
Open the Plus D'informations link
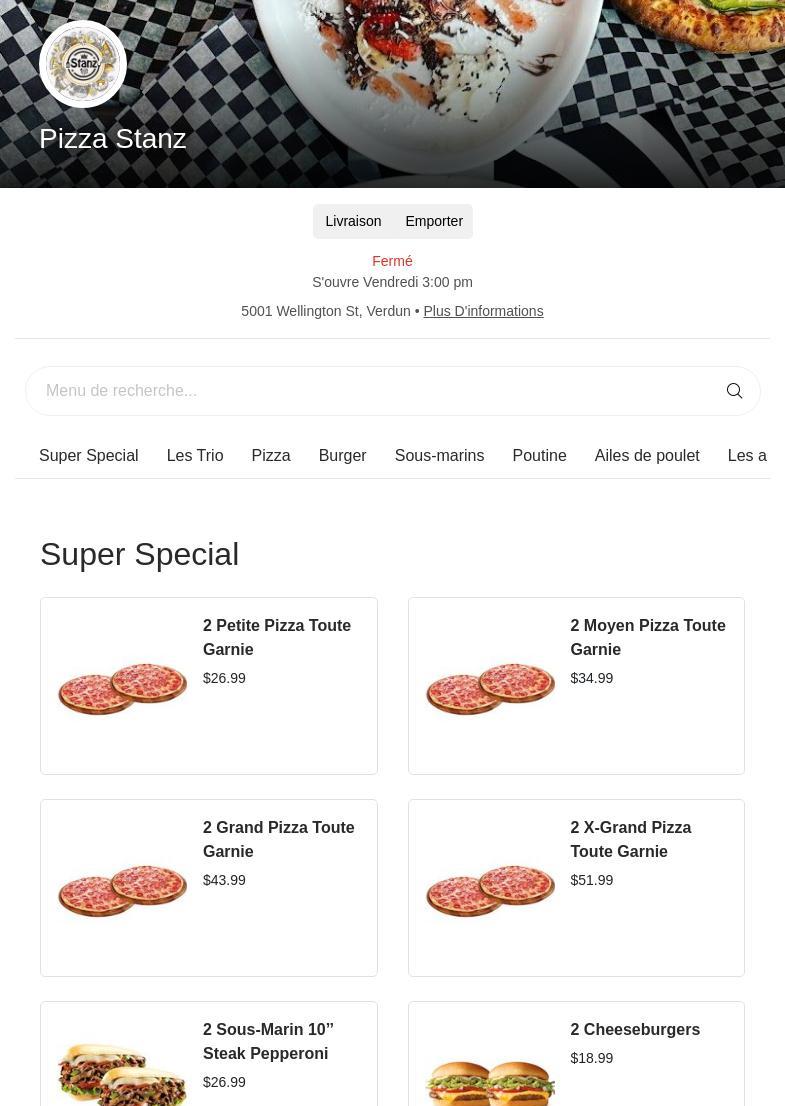pos(483,311)
